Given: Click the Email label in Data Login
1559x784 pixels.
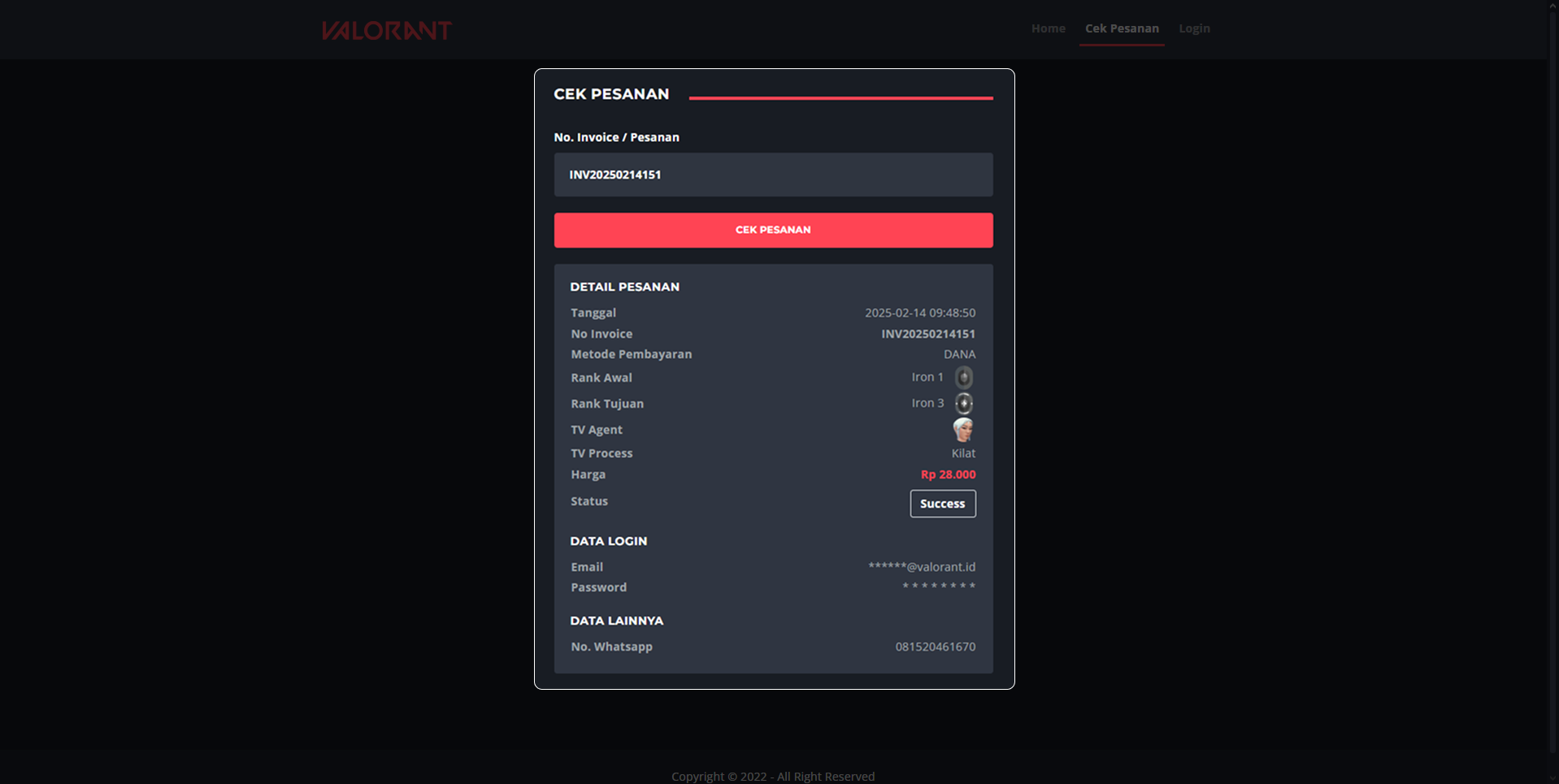Looking at the screenshot, I should pyautogui.click(x=587, y=567).
